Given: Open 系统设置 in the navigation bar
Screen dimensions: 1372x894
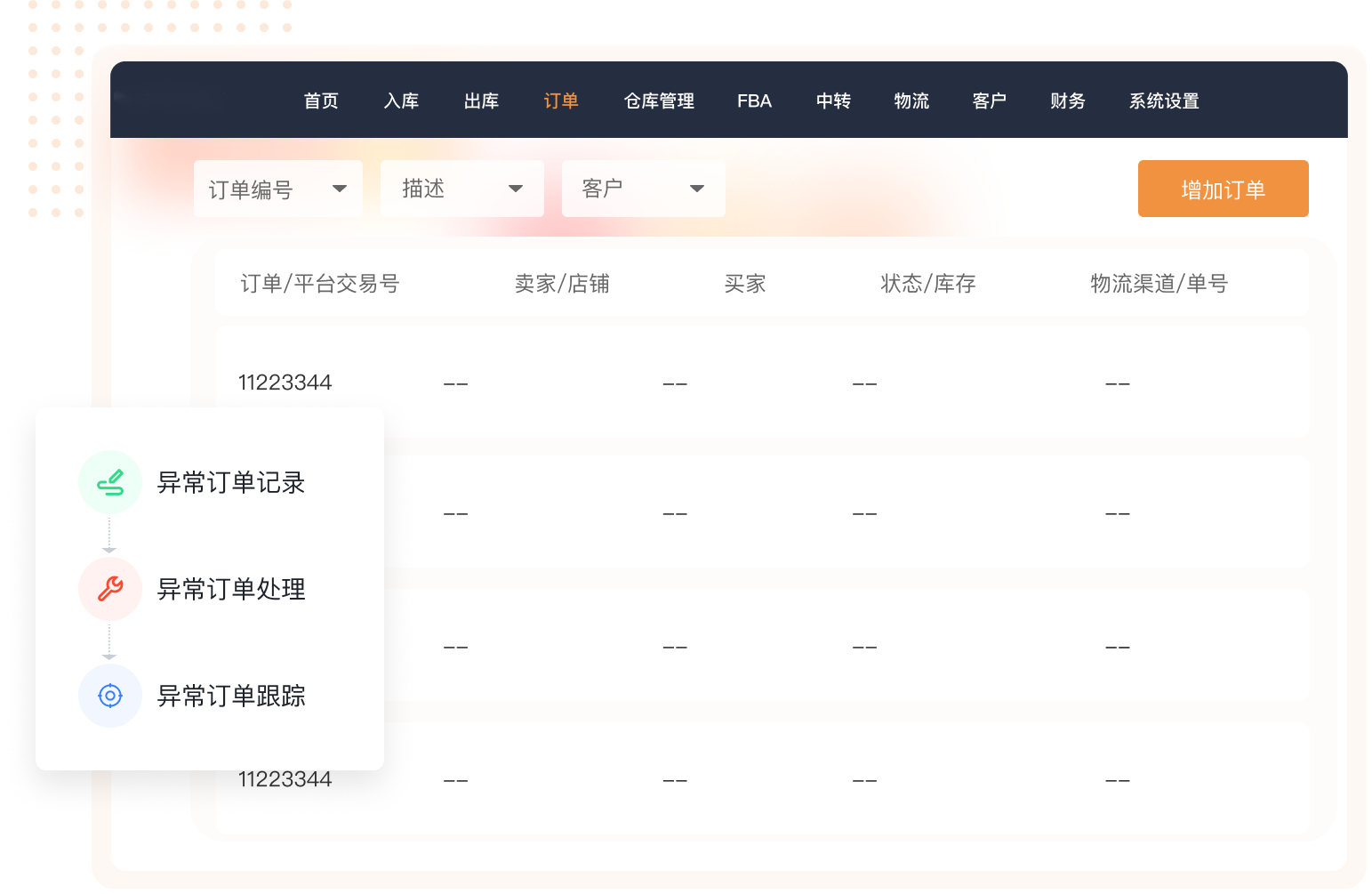Looking at the screenshot, I should [x=1164, y=101].
